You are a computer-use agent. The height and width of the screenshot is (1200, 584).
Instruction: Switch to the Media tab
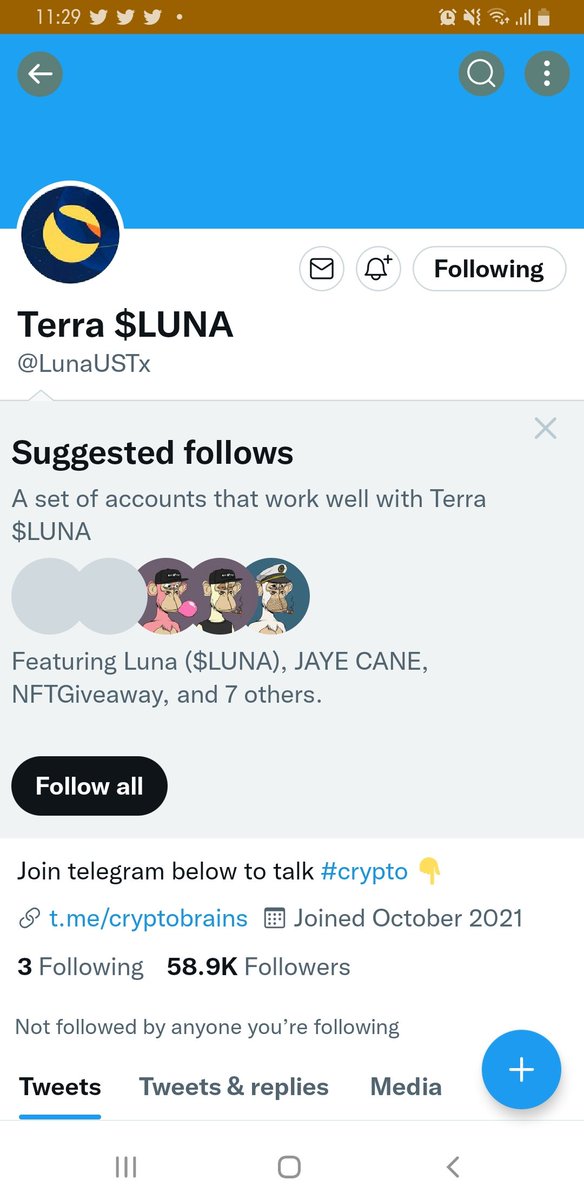point(406,1087)
